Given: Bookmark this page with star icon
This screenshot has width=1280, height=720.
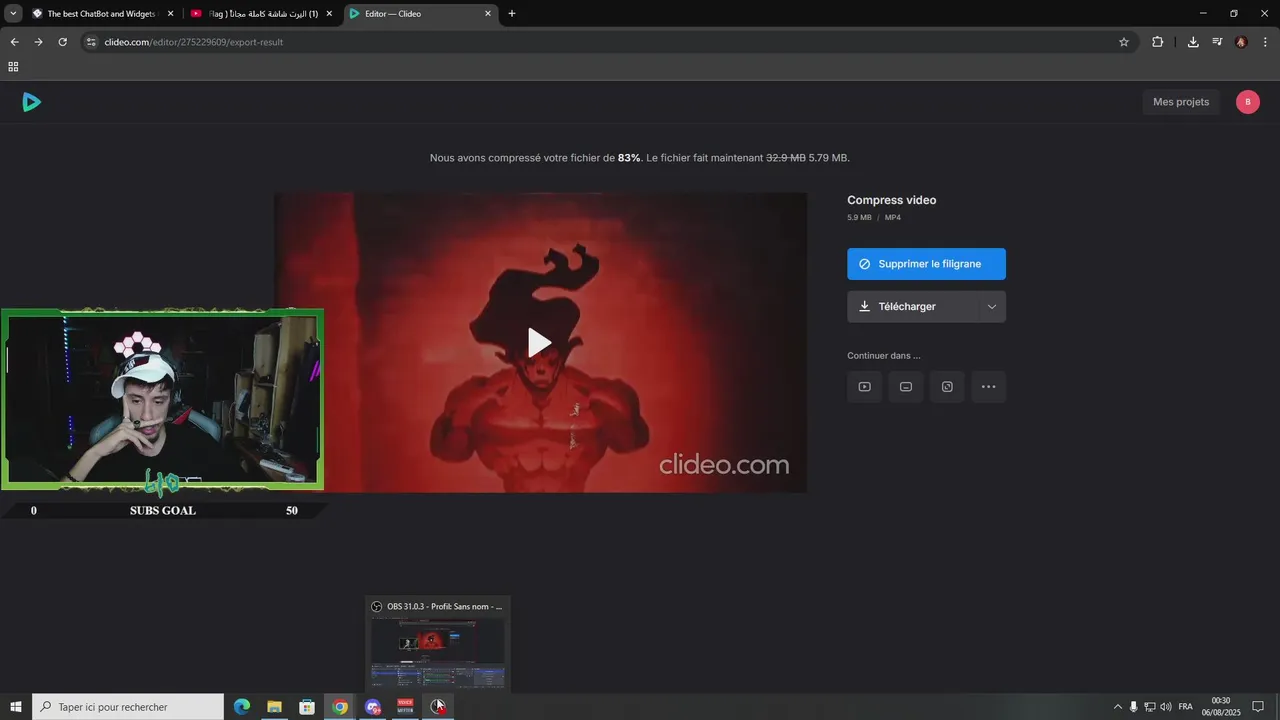Looking at the screenshot, I should pyautogui.click(x=1124, y=42).
